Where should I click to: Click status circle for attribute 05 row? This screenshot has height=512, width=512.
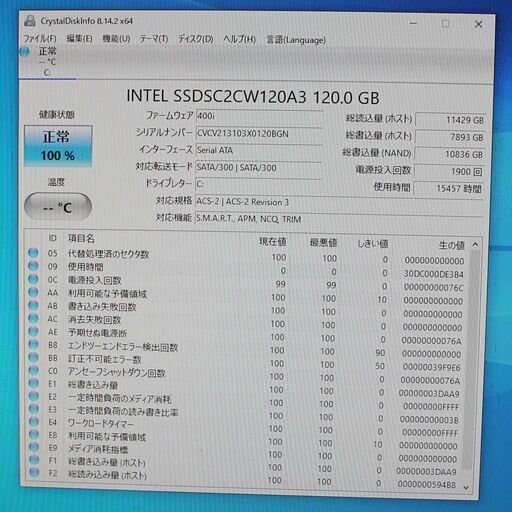tap(33, 253)
